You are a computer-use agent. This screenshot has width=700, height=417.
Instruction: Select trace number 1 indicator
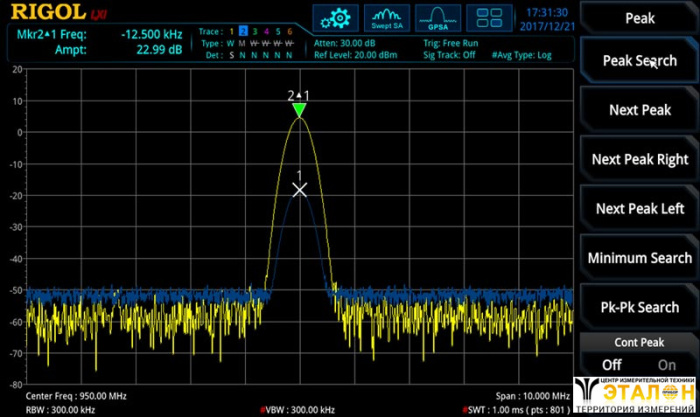point(230,33)
